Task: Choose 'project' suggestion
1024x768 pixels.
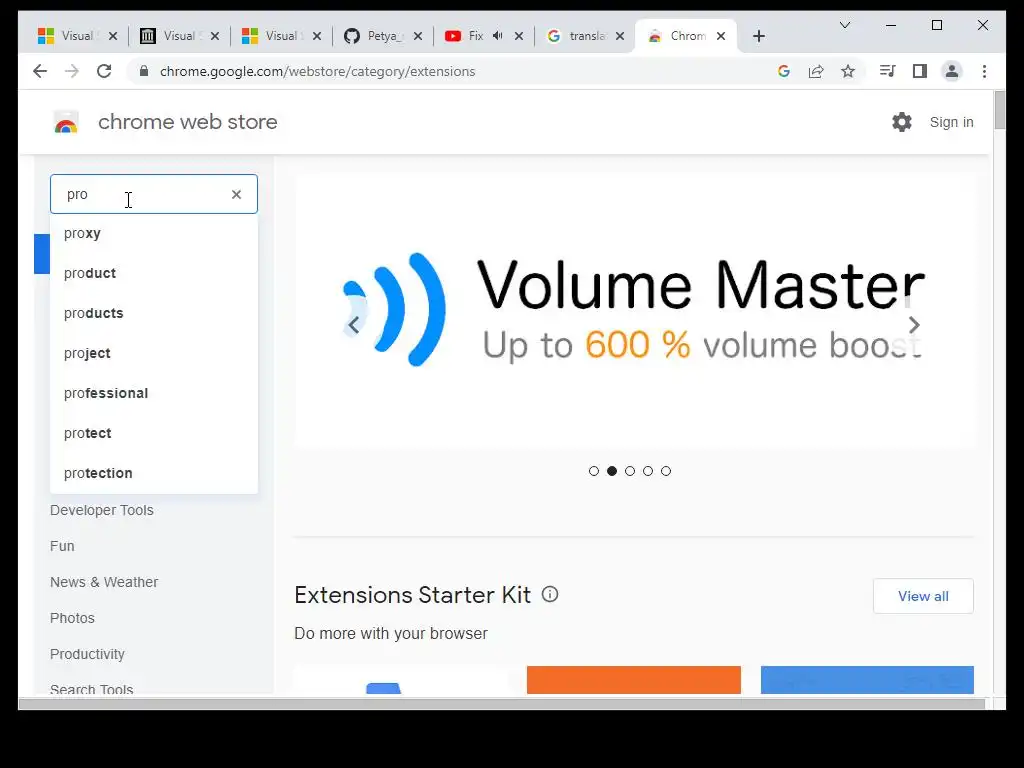Action: click(x=153, y=353)
